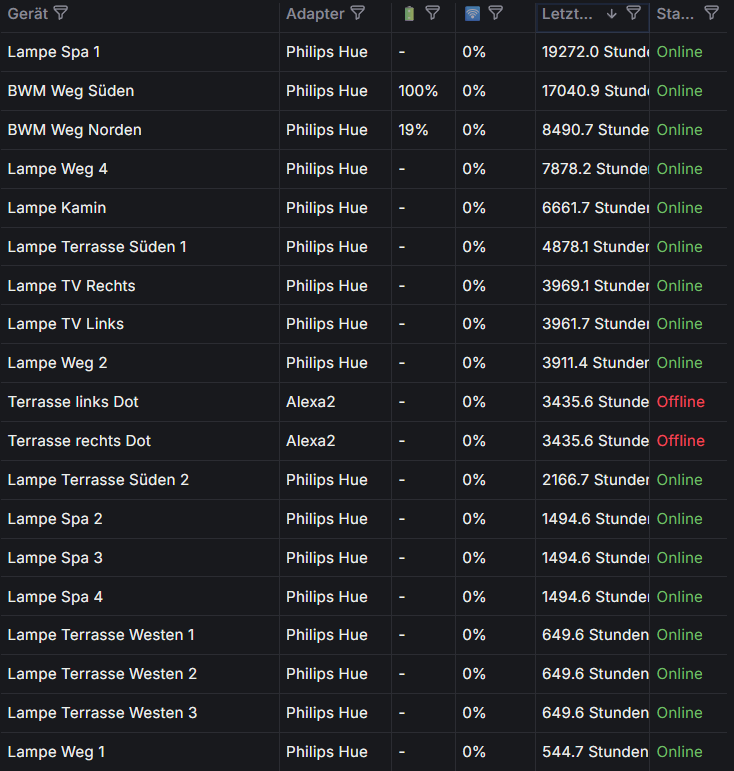
Task: Open filter for Letzt... column
Action: click(633, 13)
